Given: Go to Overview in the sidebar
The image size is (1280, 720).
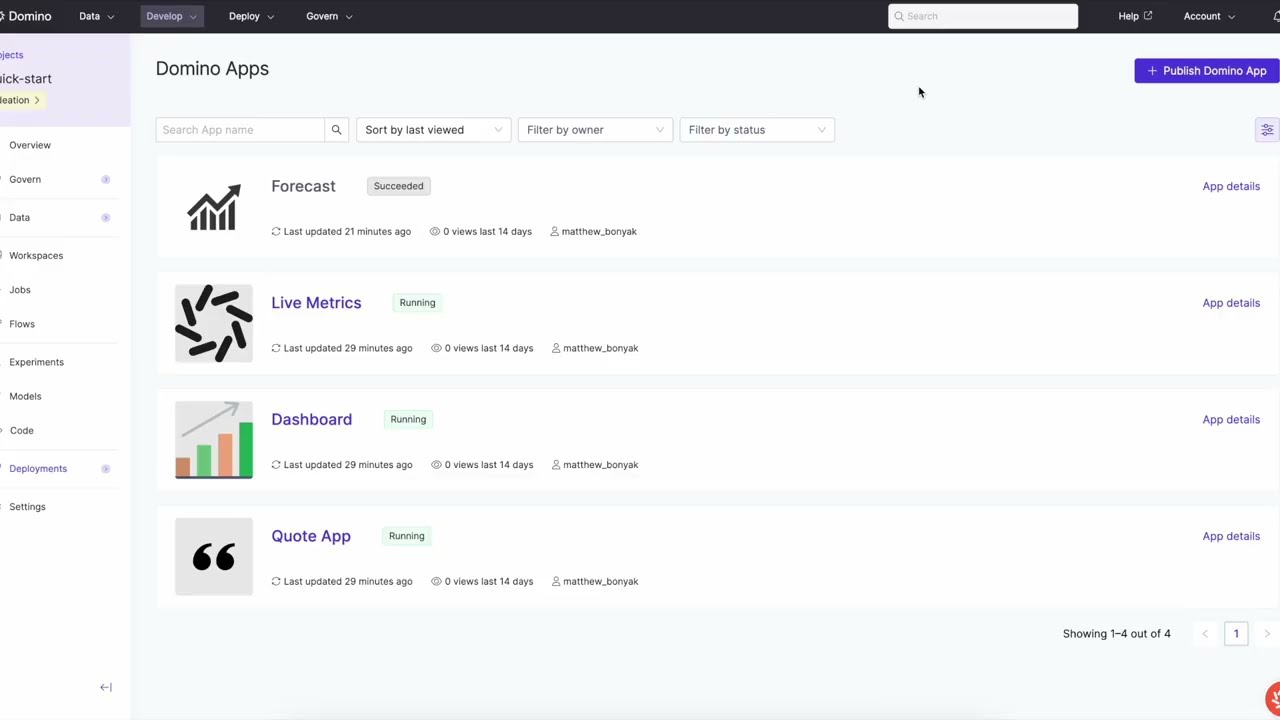Looking at the screenshot, I should (30, 145).
